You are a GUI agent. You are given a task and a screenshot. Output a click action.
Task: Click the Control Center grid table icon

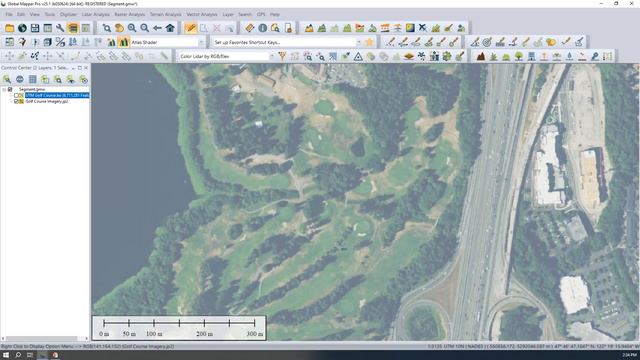[x=32, y=79]
